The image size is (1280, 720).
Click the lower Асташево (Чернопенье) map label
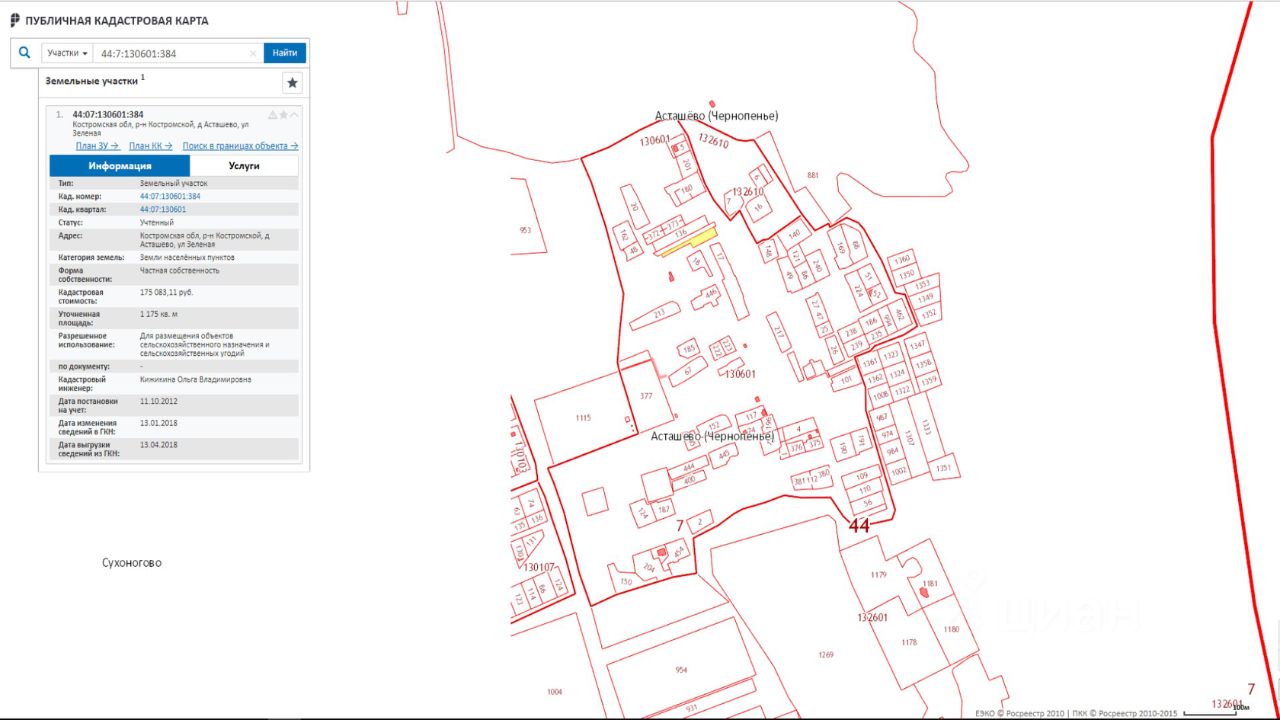[712, 436]
